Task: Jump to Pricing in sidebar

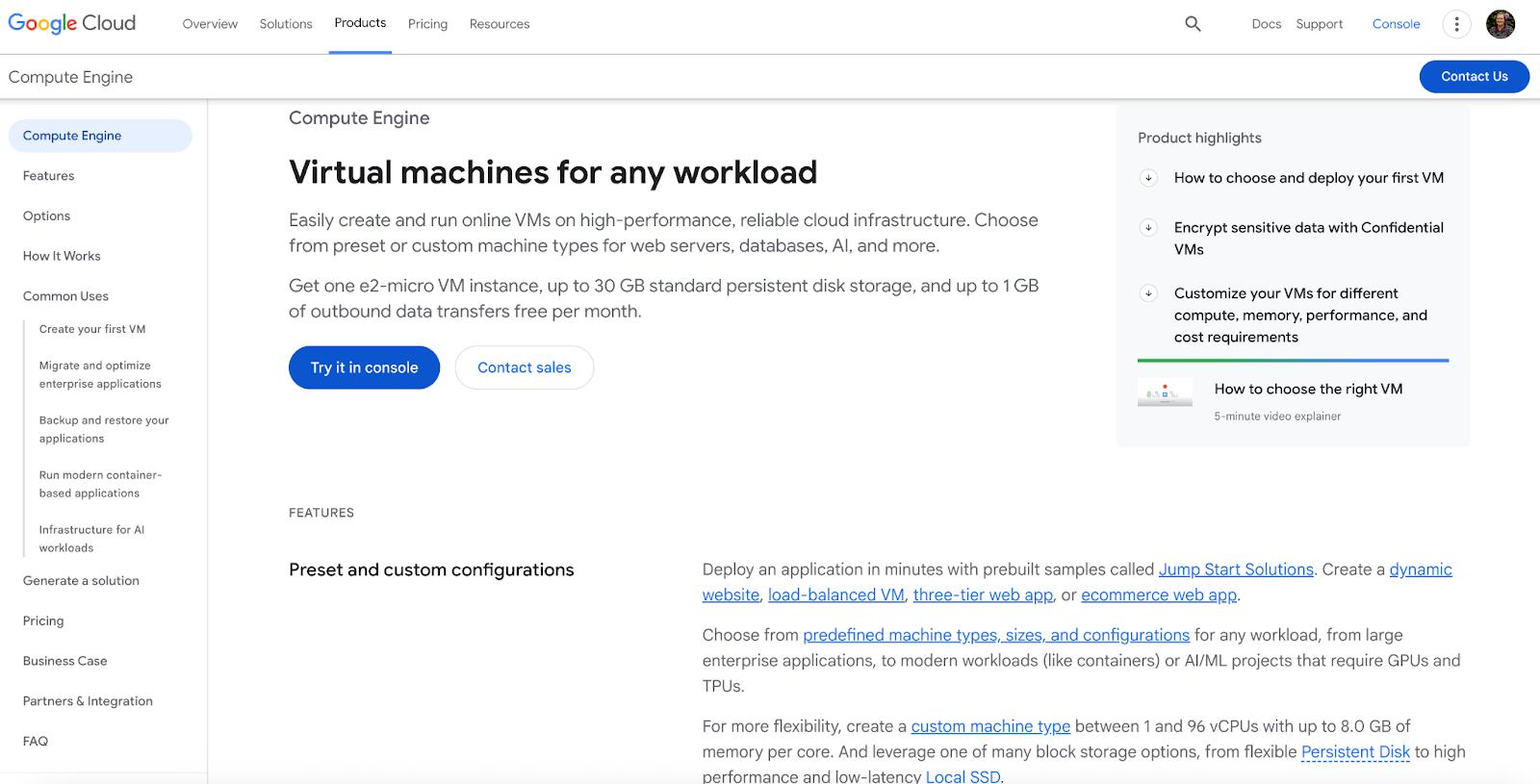Action: coord(43,621)
